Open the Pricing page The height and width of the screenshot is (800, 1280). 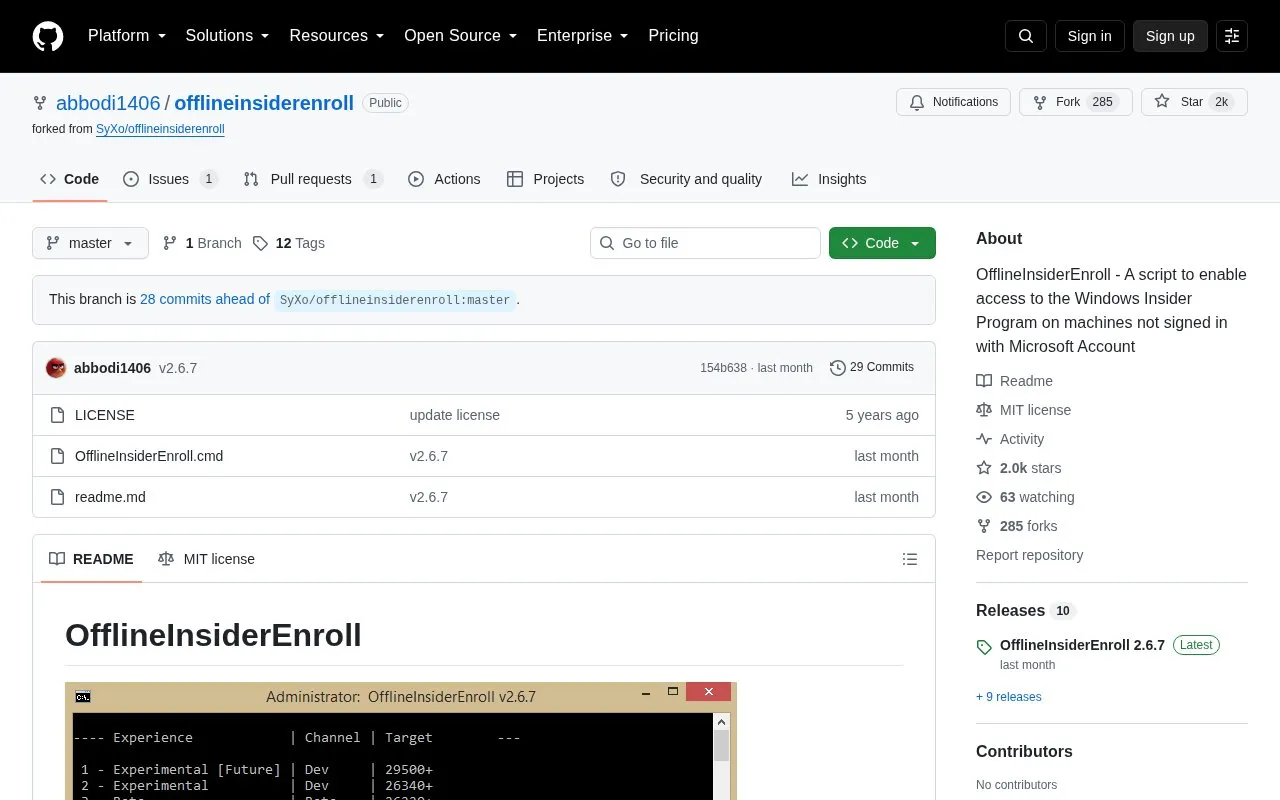[x=673, y=36]
